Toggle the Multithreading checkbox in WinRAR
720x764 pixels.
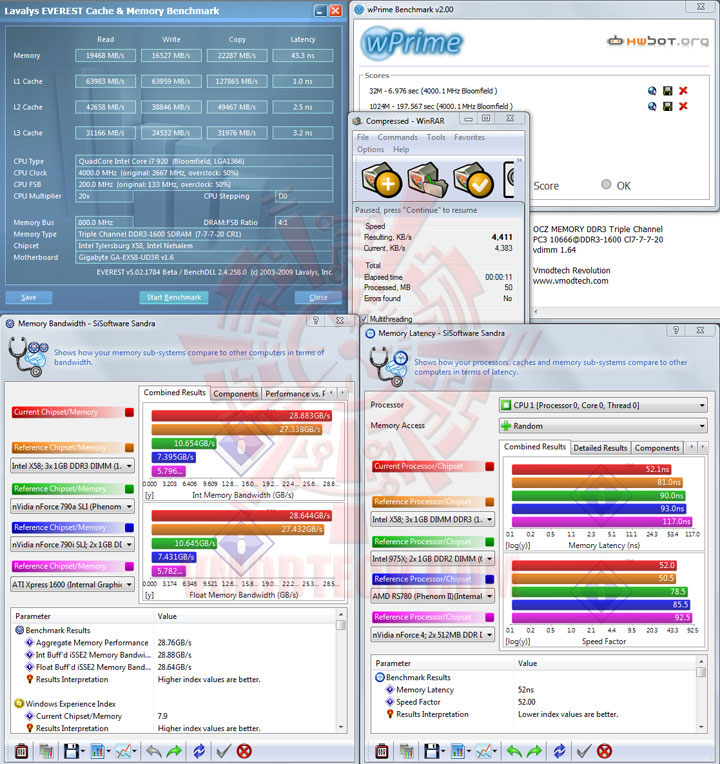pyautogui.click(x=363, y=319)
